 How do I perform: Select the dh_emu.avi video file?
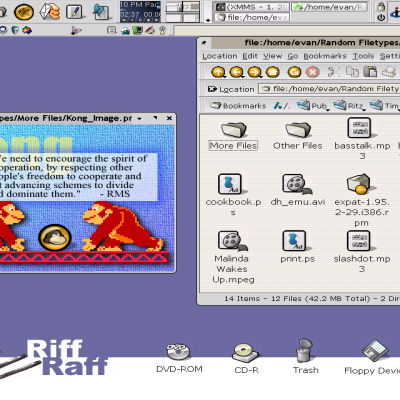coord(298,190)
